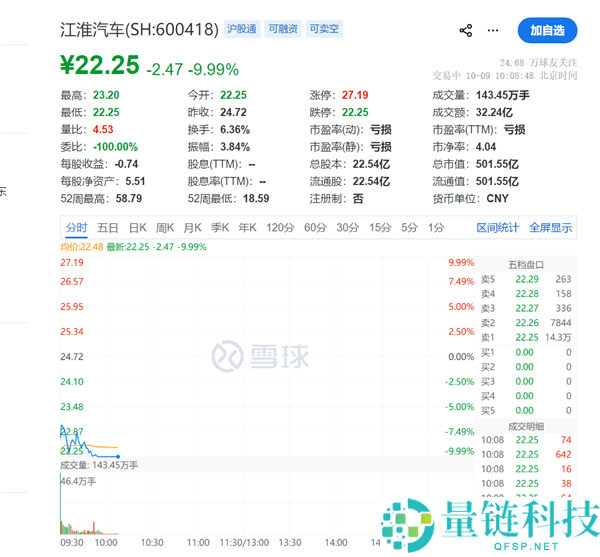Switch to the 5分 chart tab

[x=409, y=228]
